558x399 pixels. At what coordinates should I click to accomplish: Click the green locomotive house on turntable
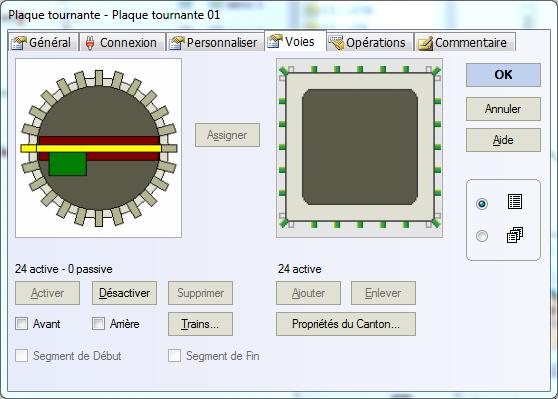coord(68,164)
